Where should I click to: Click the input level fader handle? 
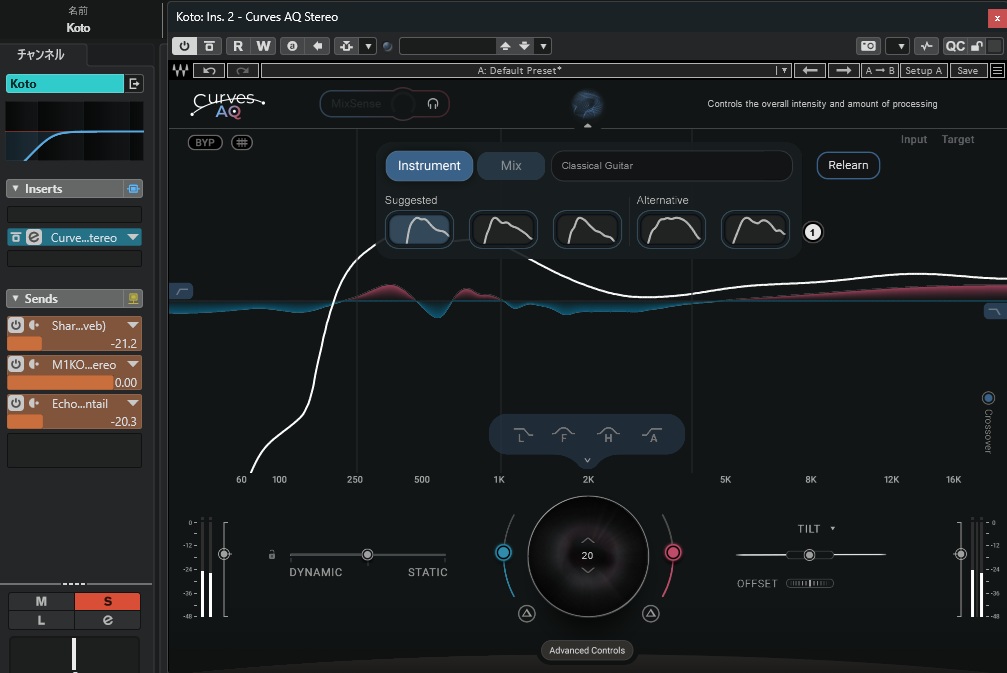click(x=224, y=554)
